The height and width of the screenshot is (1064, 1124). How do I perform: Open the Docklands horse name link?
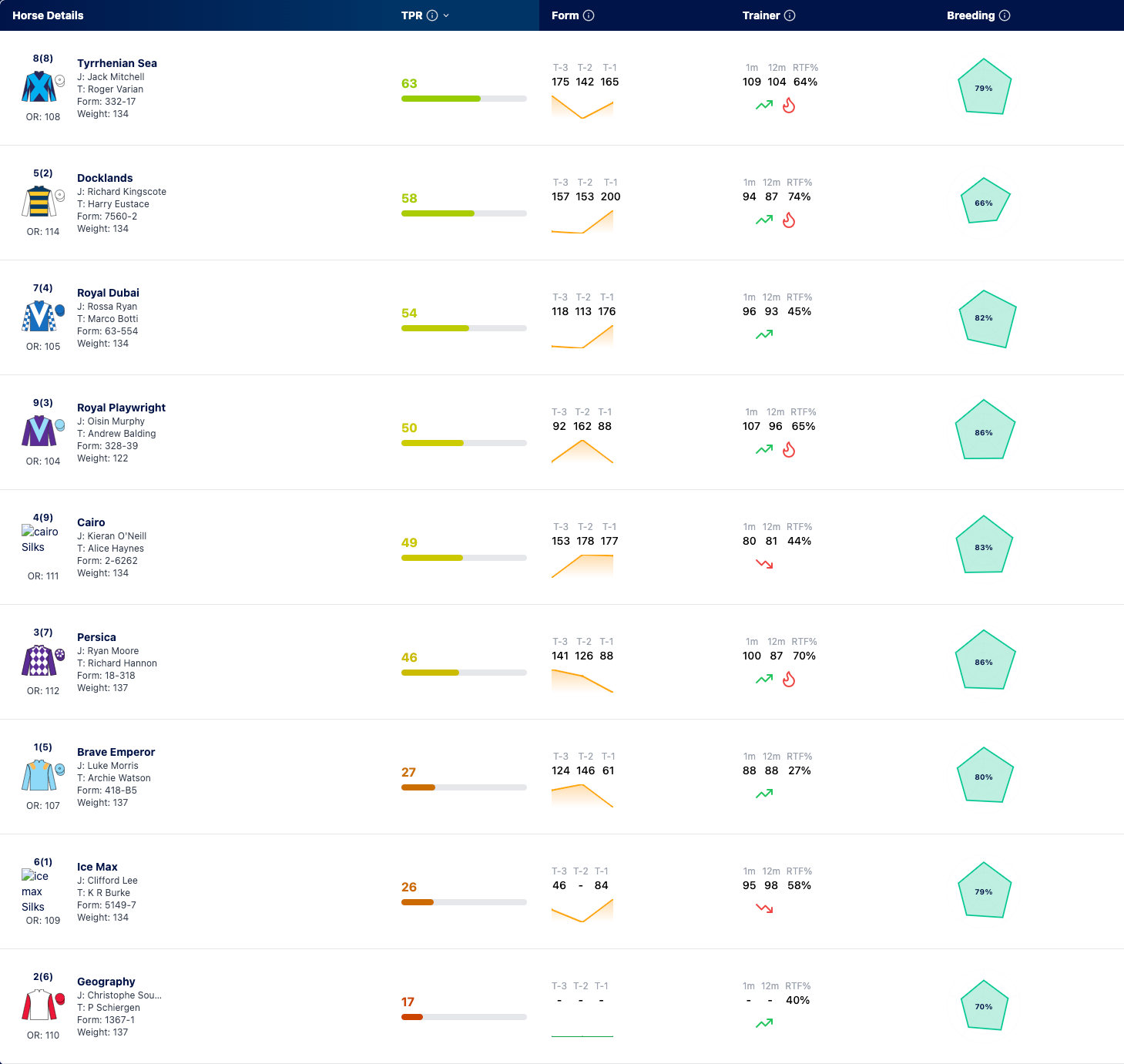105,178
